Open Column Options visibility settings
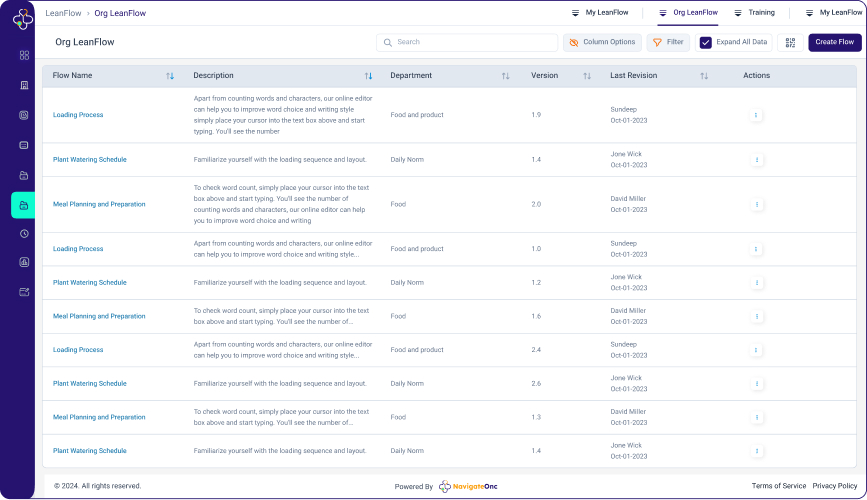867x500 pixels. pos(602,42)
